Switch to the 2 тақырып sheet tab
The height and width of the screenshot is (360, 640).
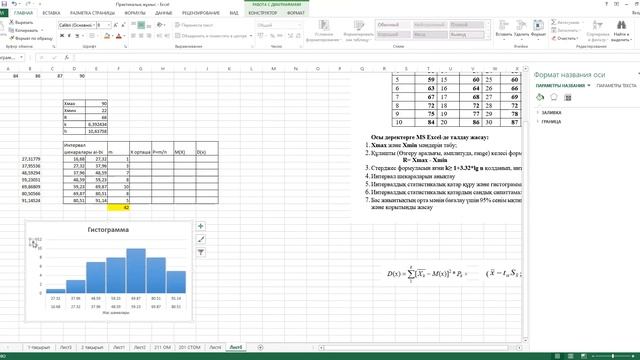coord(92,347)
